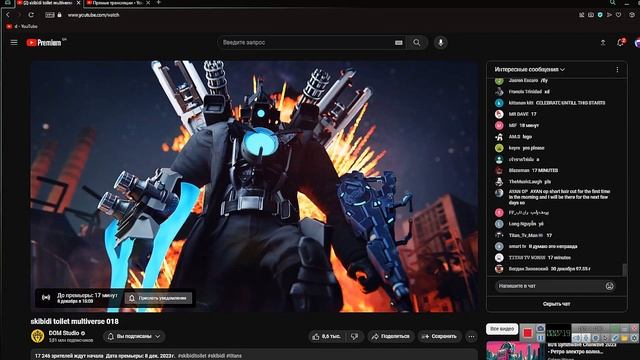Click the browser send/flow arrow icon
This screenshot has height=360, width=640.
[609, 15]
